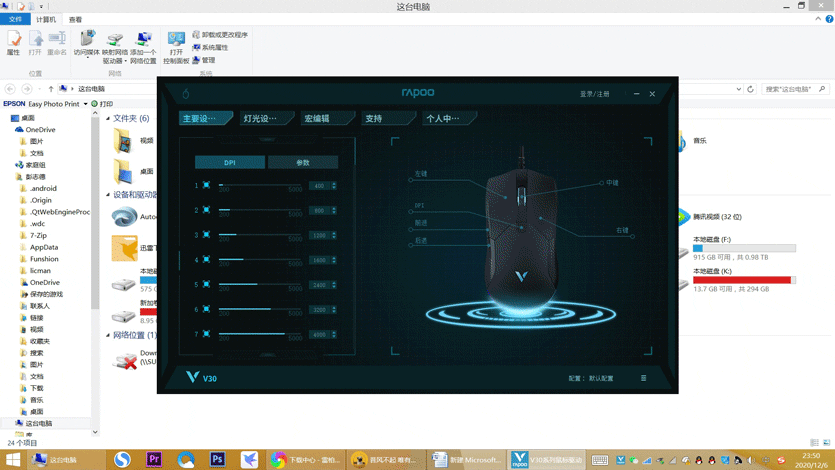Toggle DPI level 7 enable icon
This screenshot has width=835, height=470.
click(207, 334)
